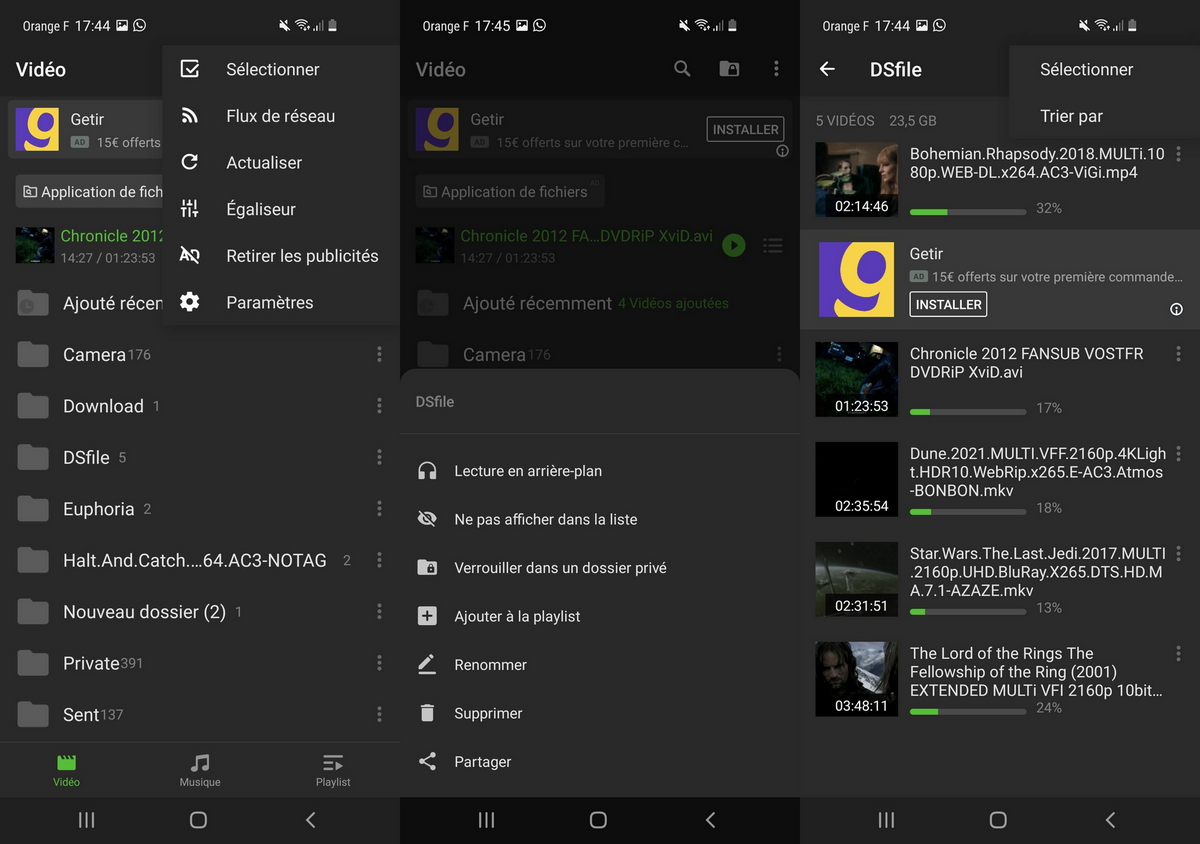
Task: Open options dots for DSfile folder
Action: (379, 457)
